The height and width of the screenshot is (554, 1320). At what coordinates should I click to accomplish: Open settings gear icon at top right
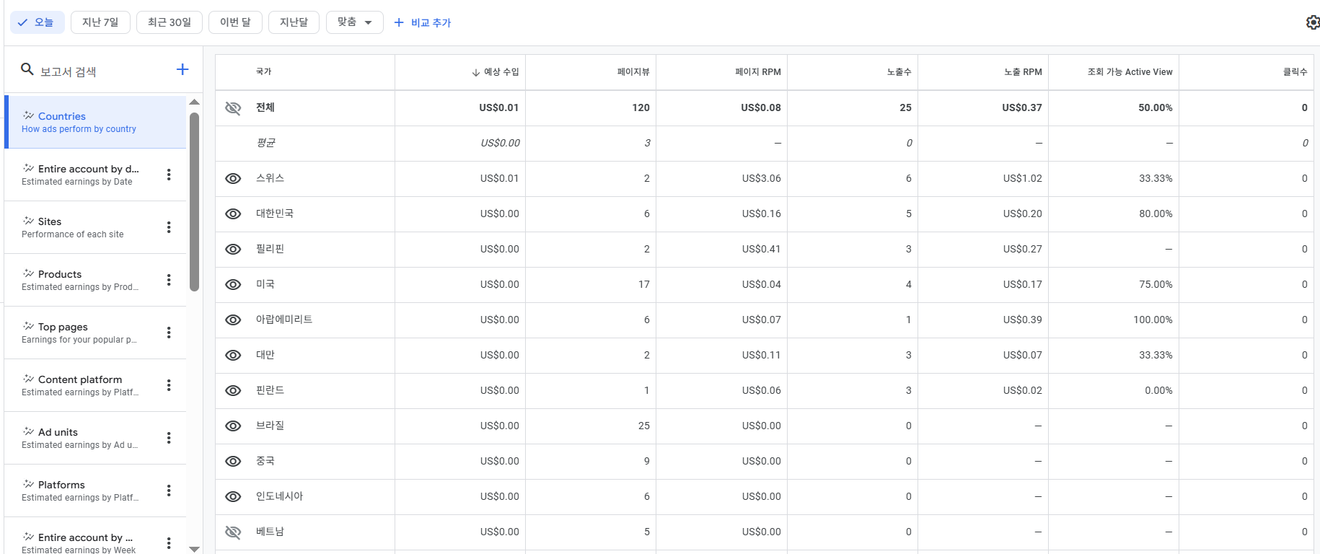(x=1312, y=22)
